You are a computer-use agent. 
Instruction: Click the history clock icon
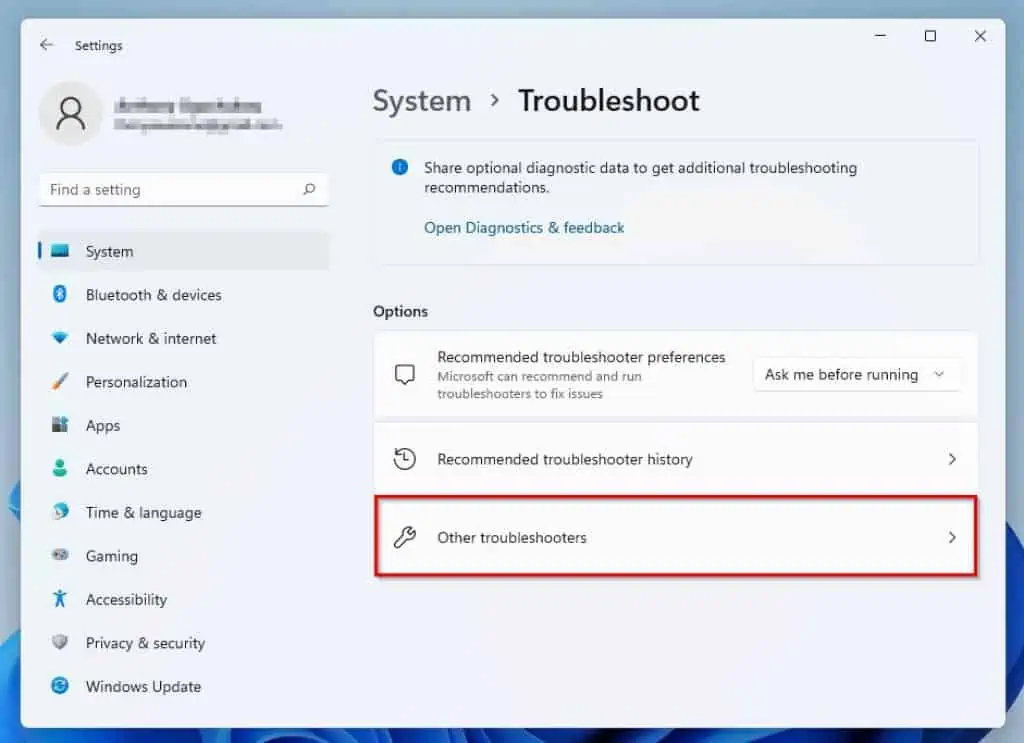point(404,458)
